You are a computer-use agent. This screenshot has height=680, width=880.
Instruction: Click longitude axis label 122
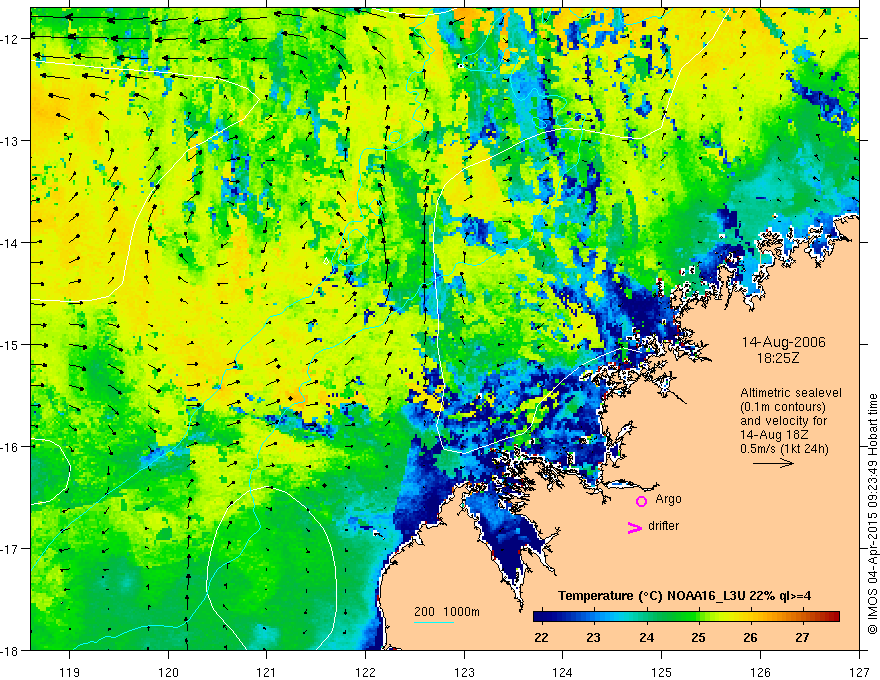(x=365, y=672)
